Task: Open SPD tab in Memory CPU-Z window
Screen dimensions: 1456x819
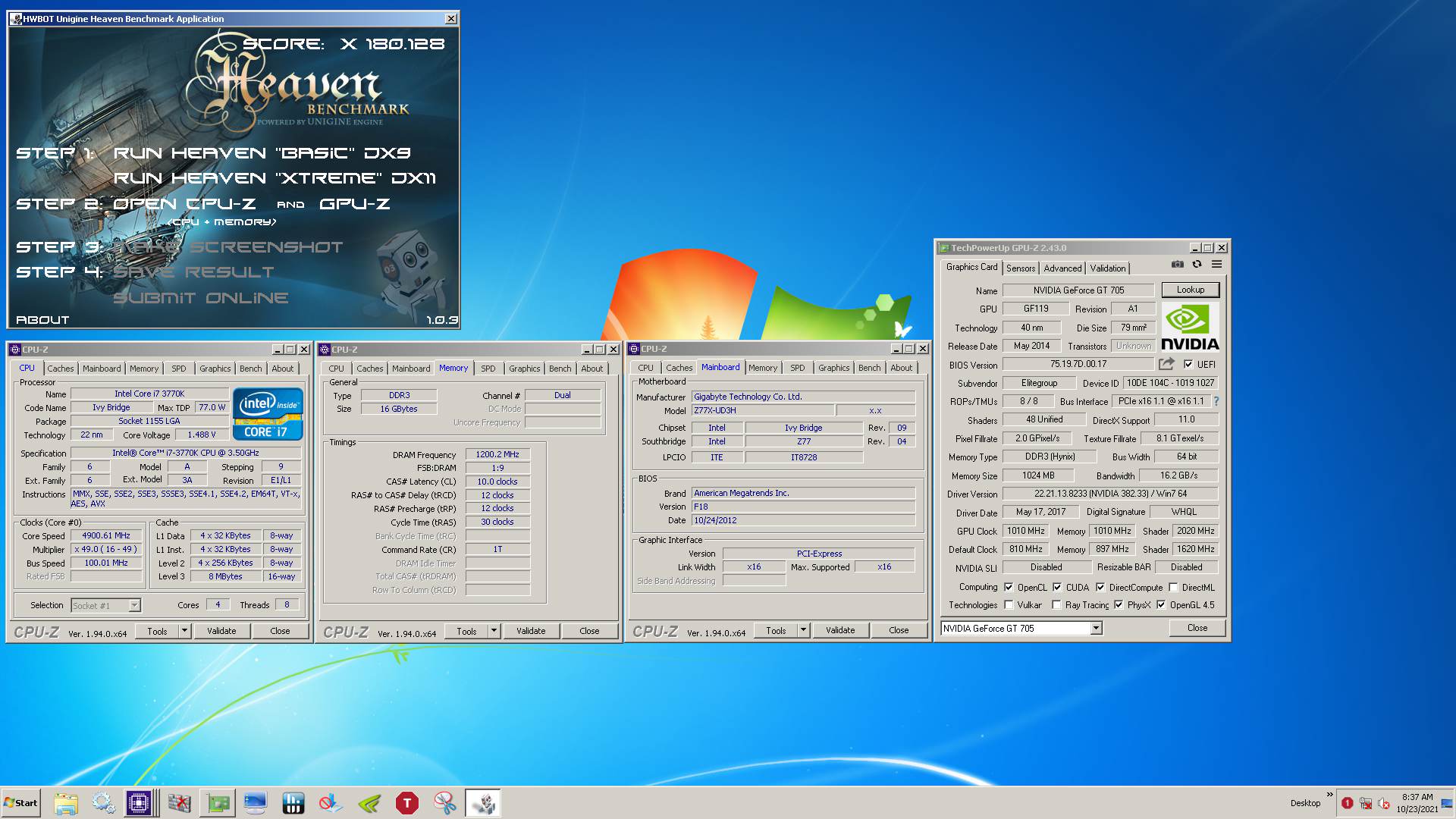Action: [x=488, y=369]
